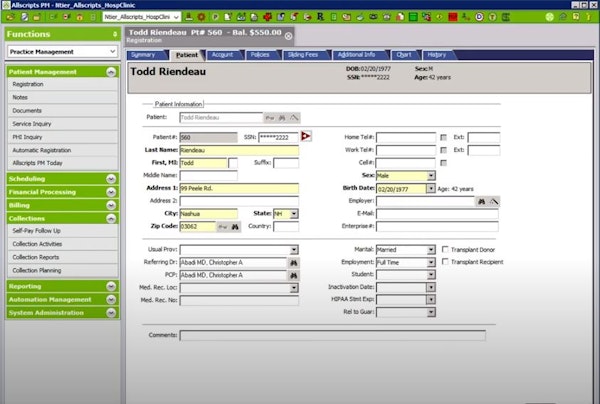600x404 pixels.
Task: Clear the Patient field with the eraser icon
Action: 294,118
